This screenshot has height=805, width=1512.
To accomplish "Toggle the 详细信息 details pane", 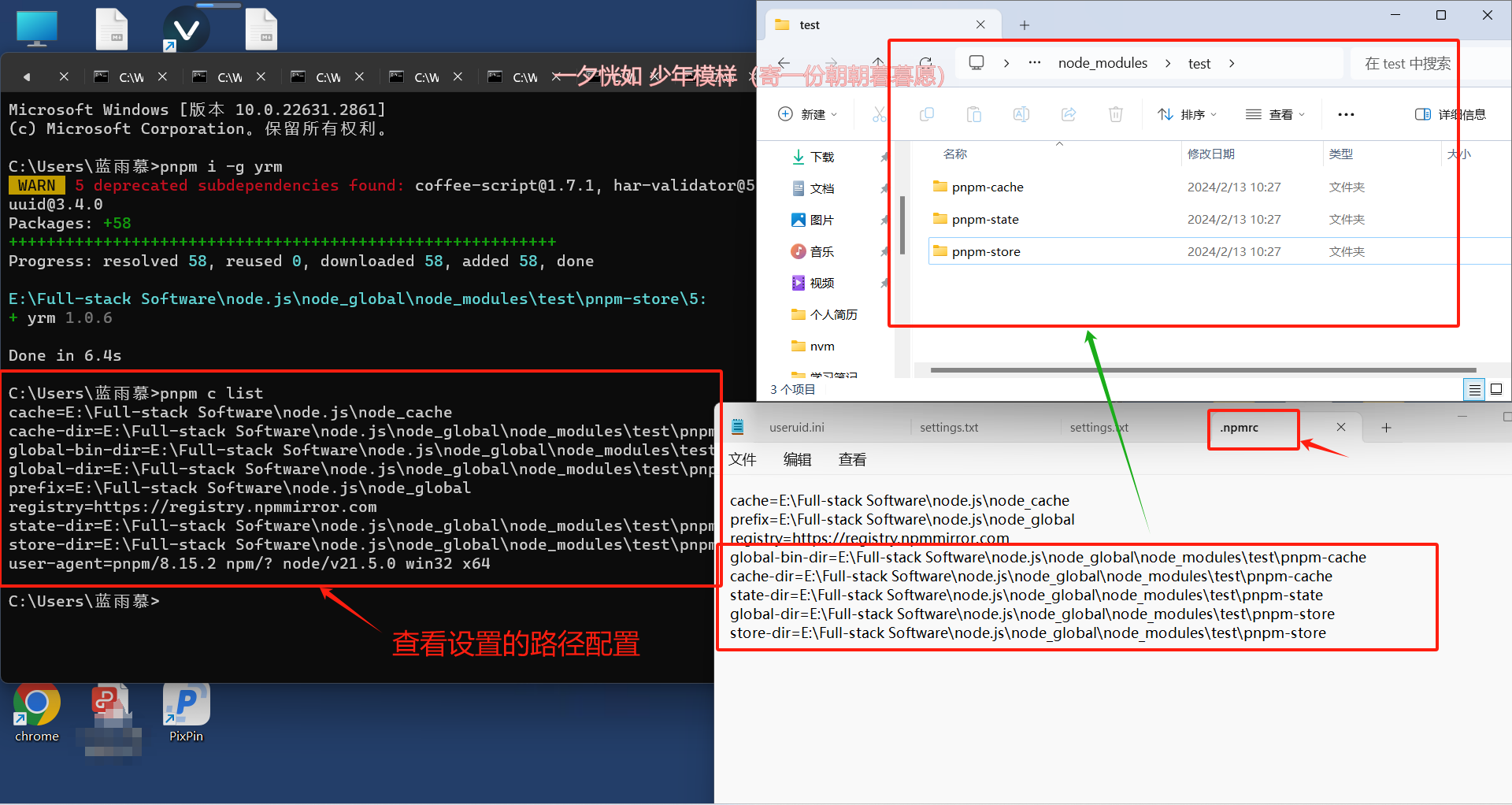I will (x=1451, y=114).
